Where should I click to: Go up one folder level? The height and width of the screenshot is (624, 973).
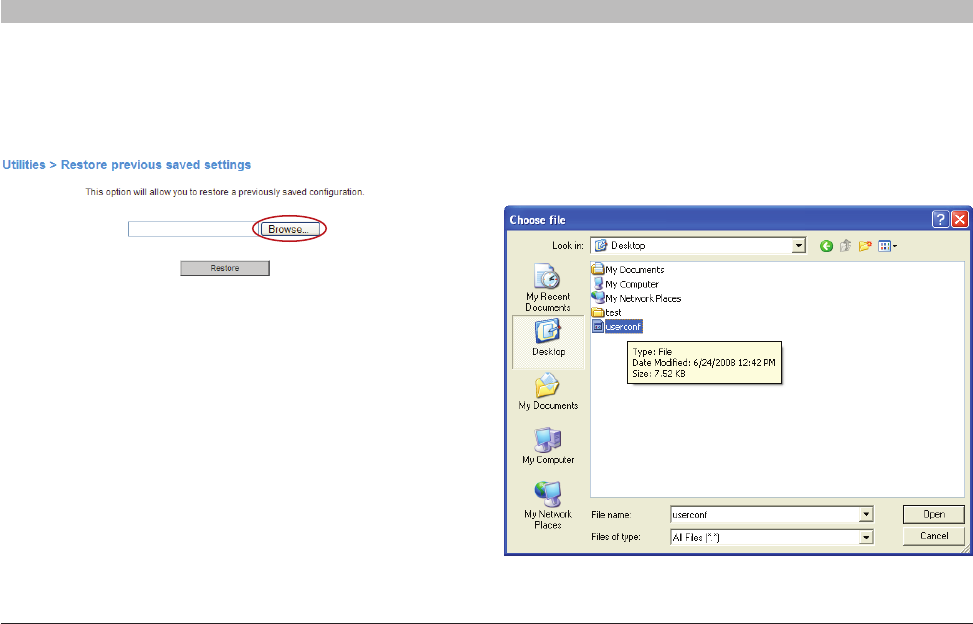click(x=845, y=245)
